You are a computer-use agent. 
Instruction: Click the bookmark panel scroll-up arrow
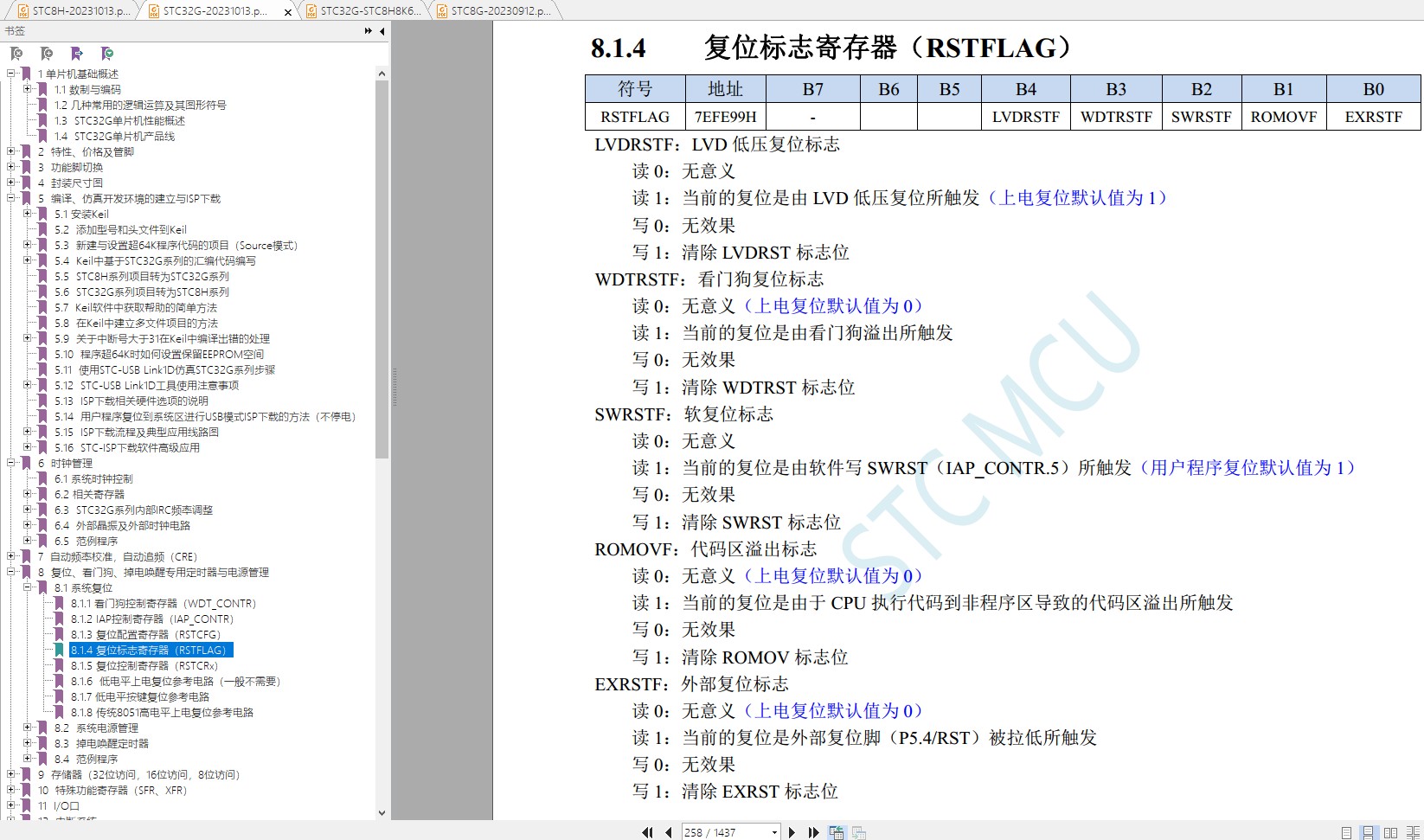[x=382, y=74]
